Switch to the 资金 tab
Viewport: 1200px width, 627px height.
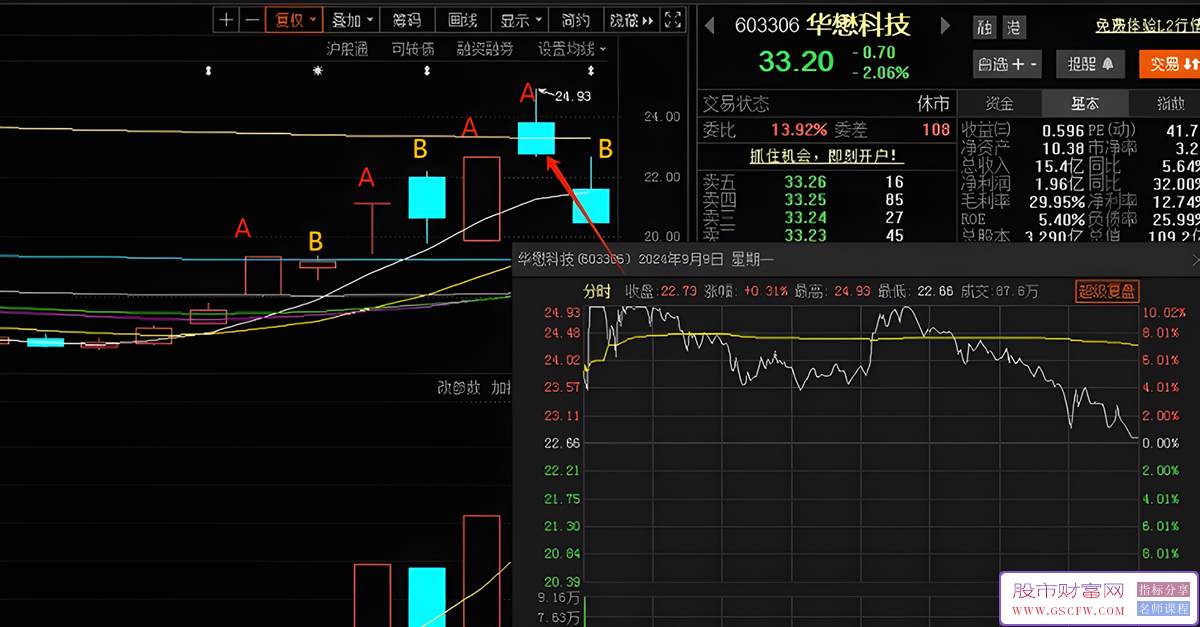(999, 103)
